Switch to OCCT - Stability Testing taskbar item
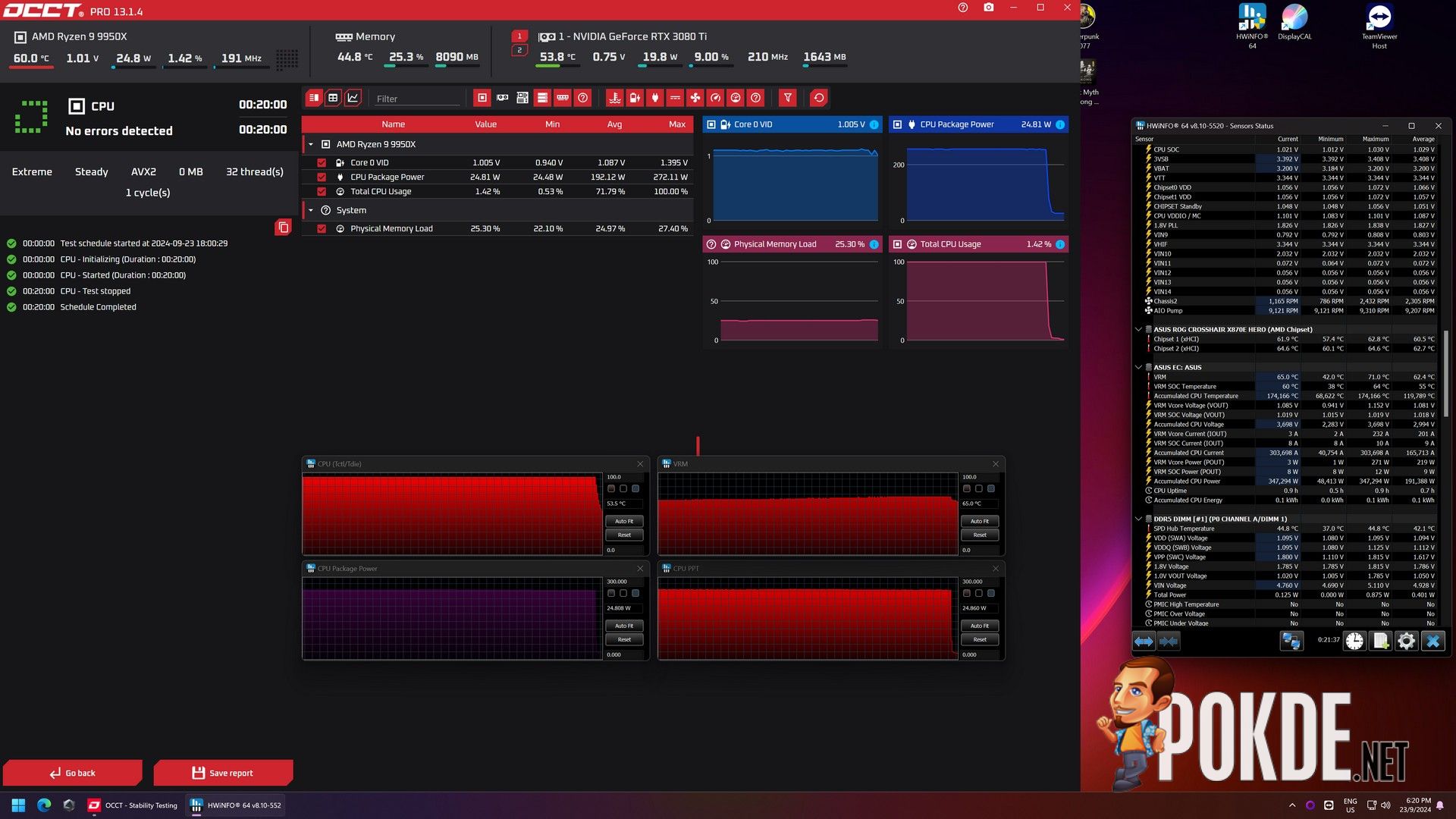This screenshot has width=1456, height=819. pos(133,805)
